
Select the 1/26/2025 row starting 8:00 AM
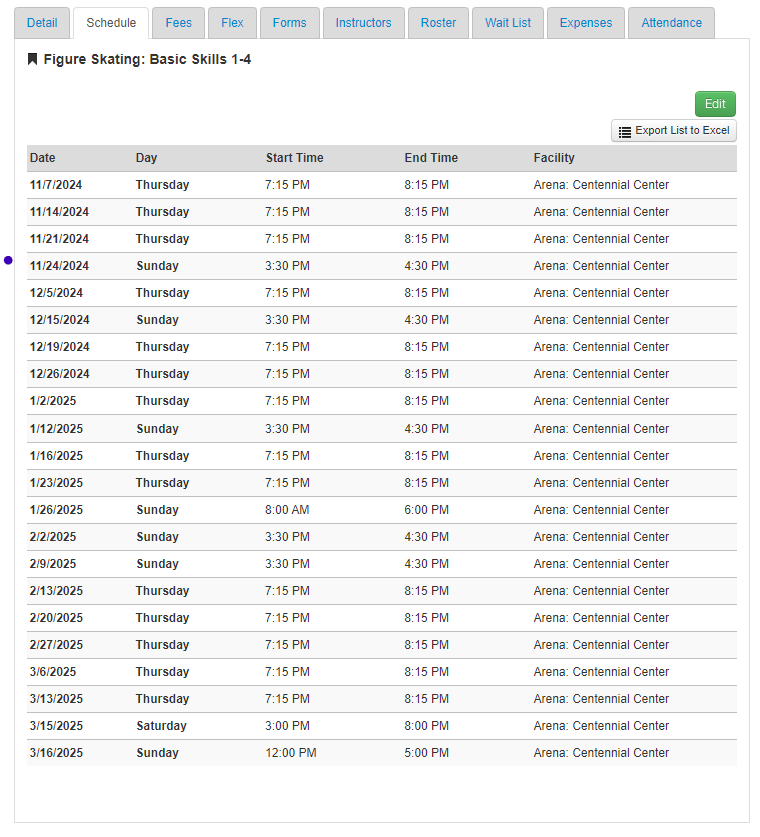pos(381,510)
